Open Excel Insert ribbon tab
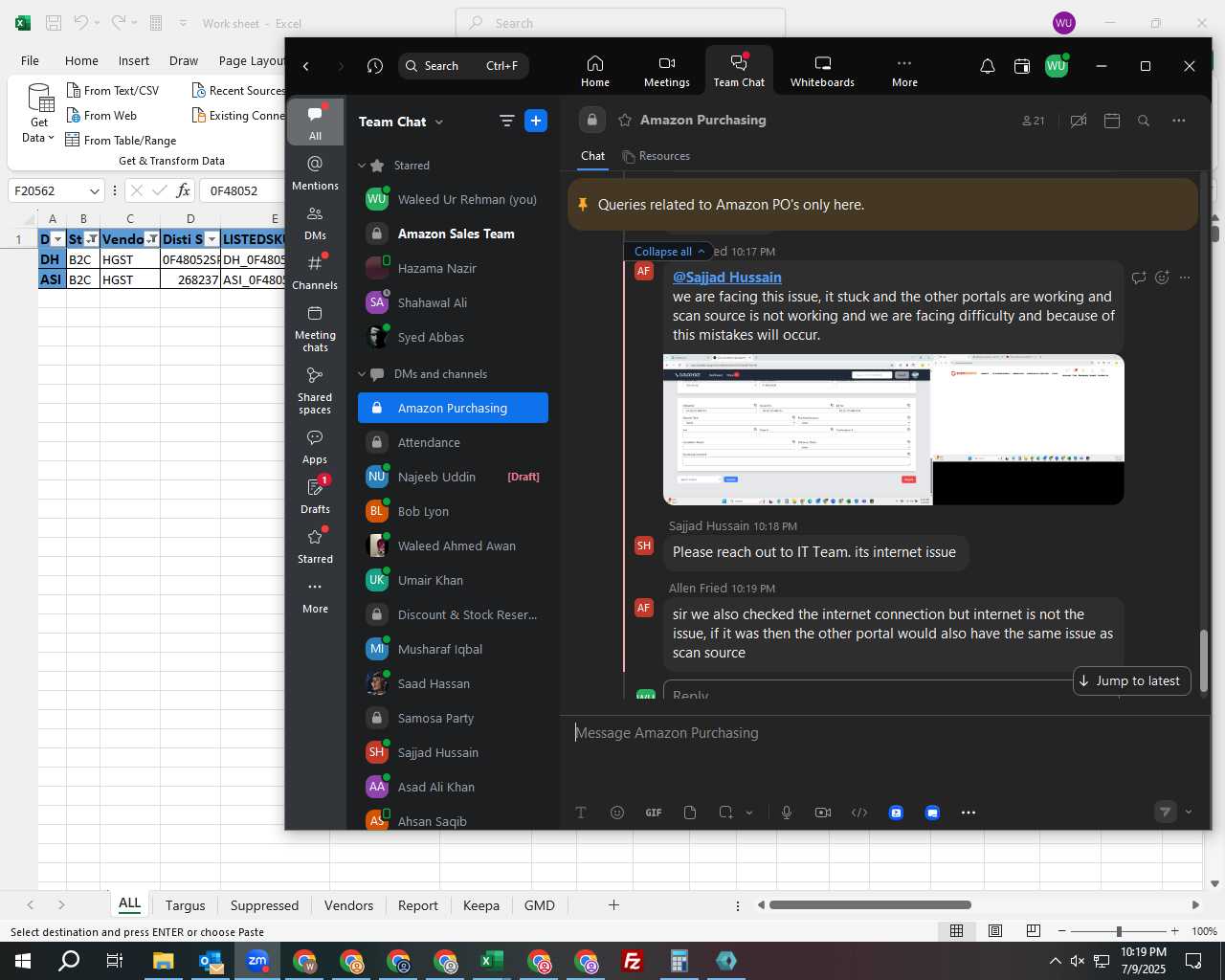The height and width of the screenshot is (980, 1225). [134, 60]
